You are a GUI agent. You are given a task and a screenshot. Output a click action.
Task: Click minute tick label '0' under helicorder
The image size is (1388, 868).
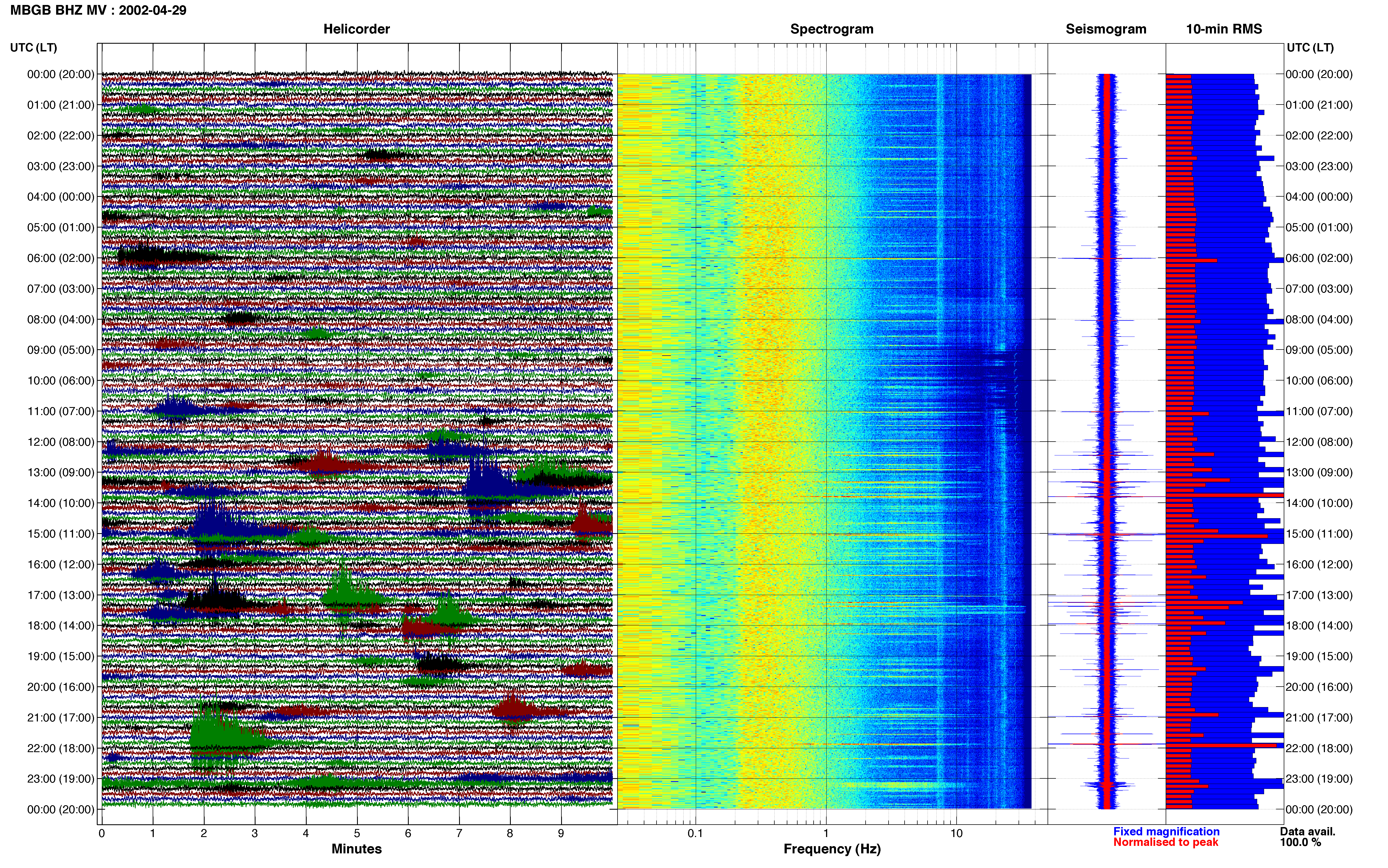pyautogui.click(x=101, y=833)
